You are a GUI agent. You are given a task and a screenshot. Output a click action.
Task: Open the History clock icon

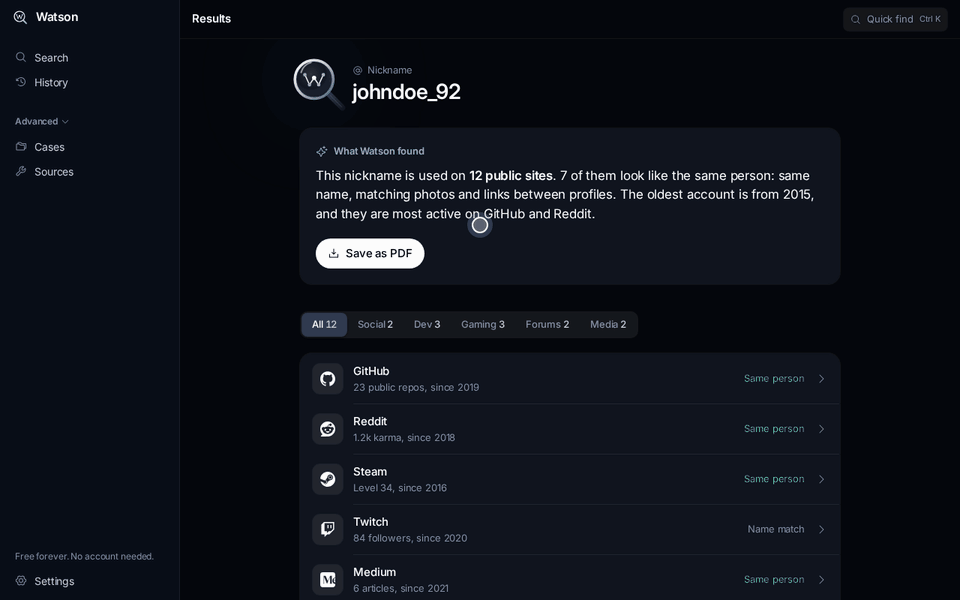(x=21, y=82)
